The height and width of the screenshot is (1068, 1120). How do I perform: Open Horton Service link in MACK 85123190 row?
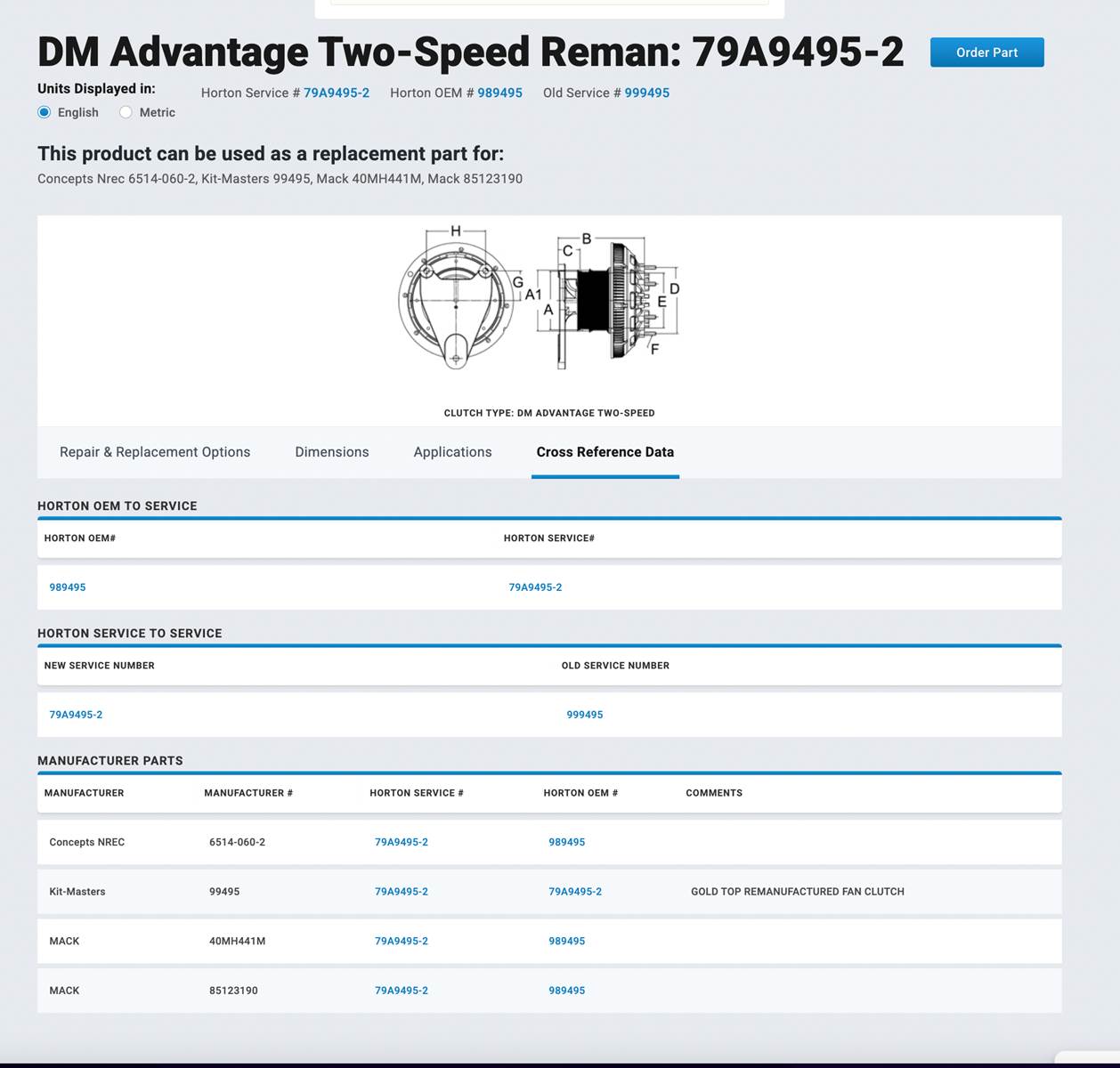click(x=401, y=991)
